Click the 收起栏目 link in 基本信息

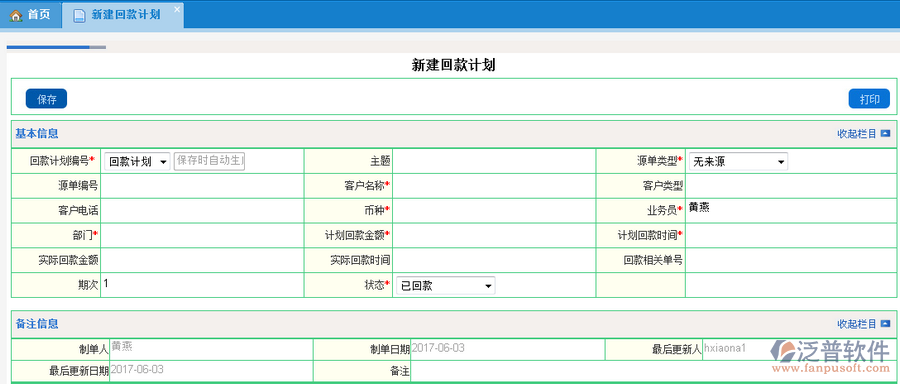pos(857,134)
